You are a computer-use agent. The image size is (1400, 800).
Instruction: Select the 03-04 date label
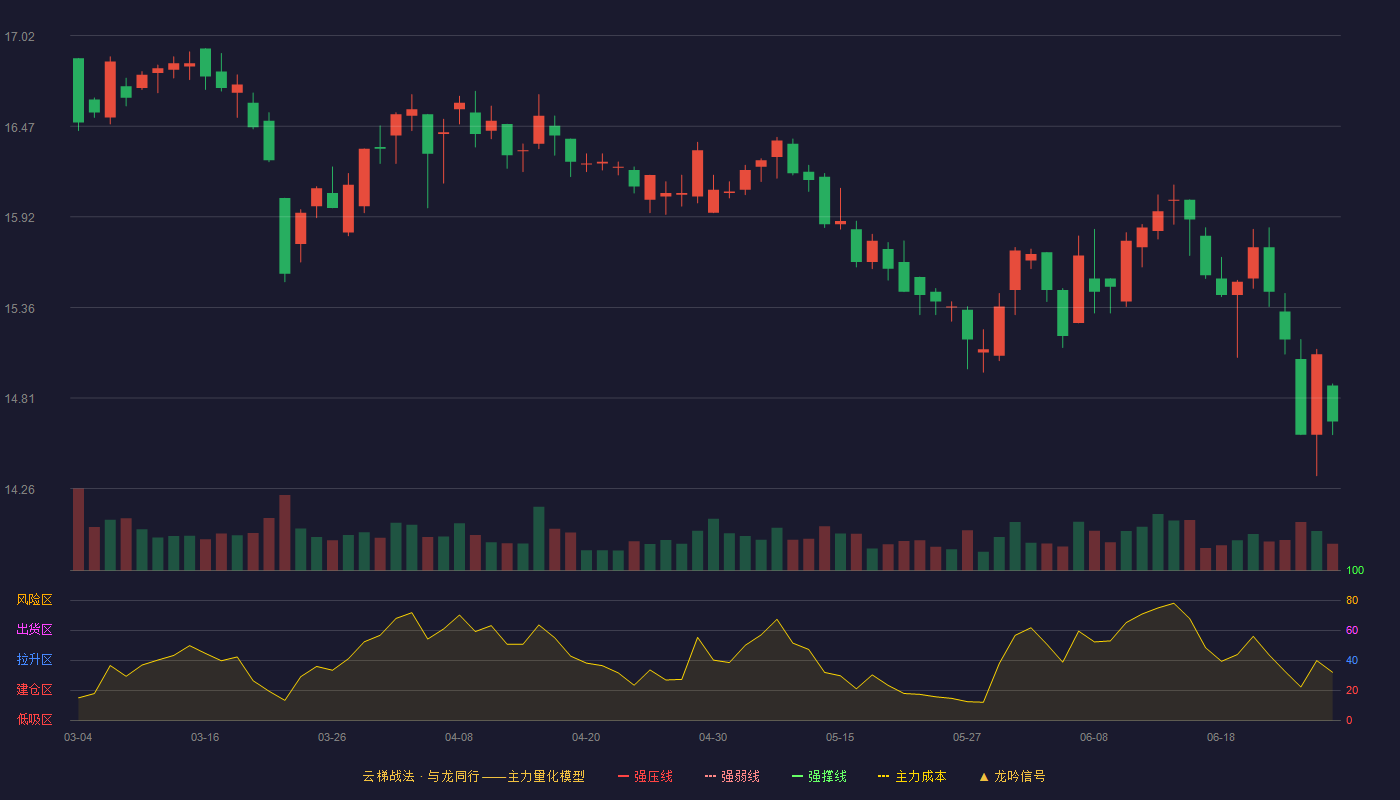tap(78, 737)
